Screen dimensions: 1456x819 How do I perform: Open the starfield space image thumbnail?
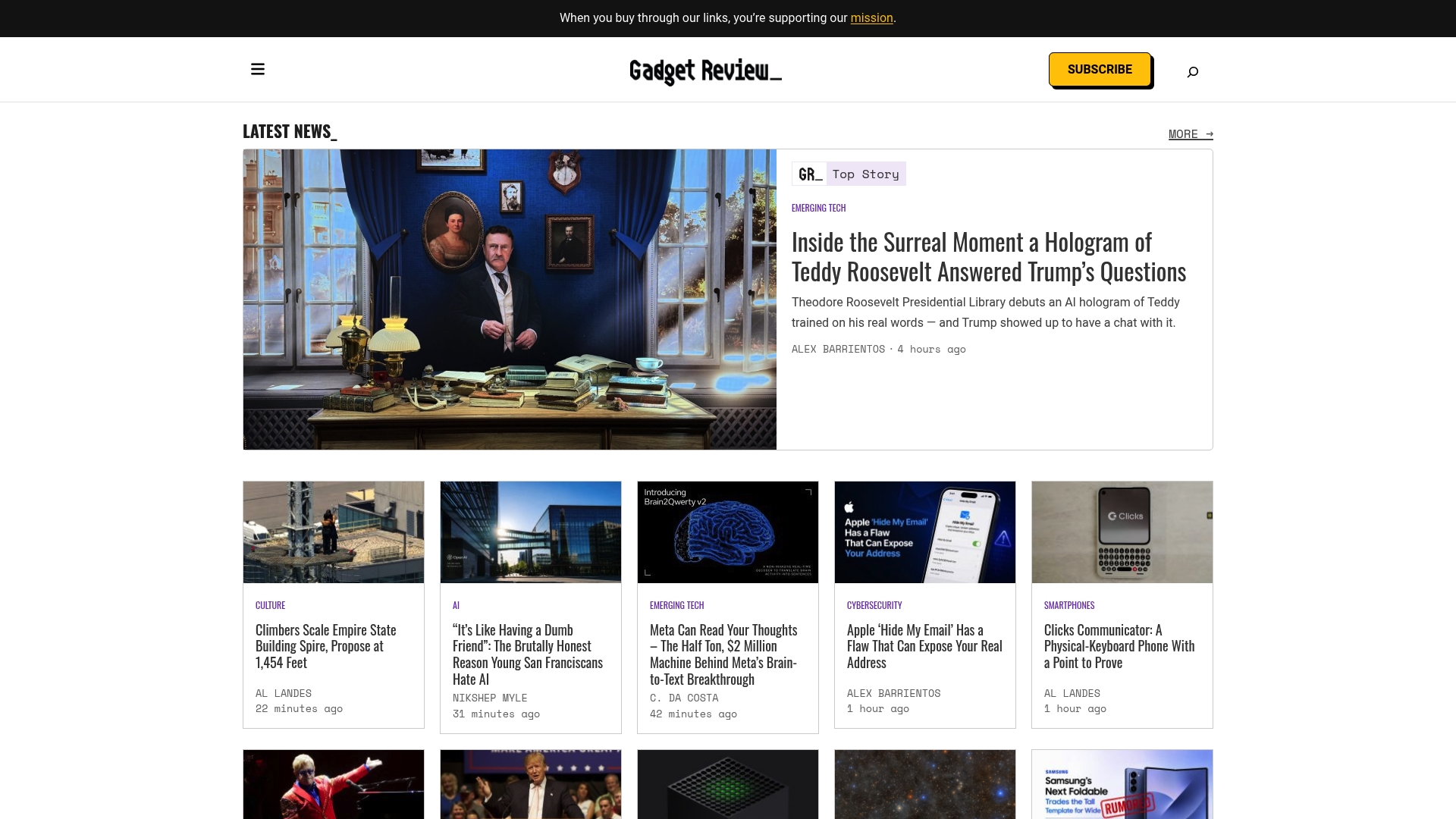(925, 784)
